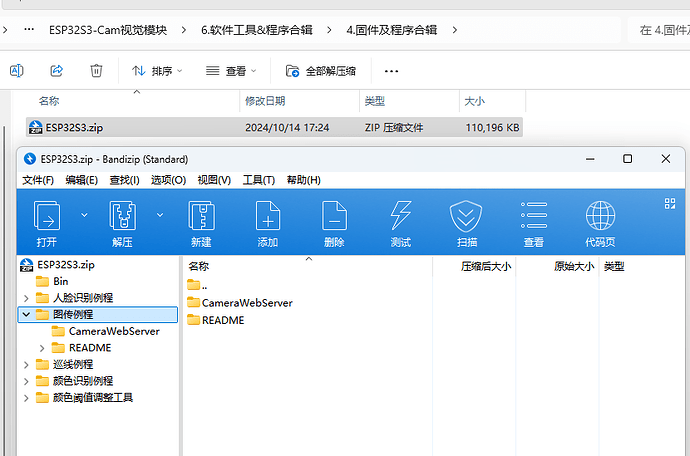This screenshot has height=456, width=690.
Task: Open the 查找(I) menu
Action: 125,180
